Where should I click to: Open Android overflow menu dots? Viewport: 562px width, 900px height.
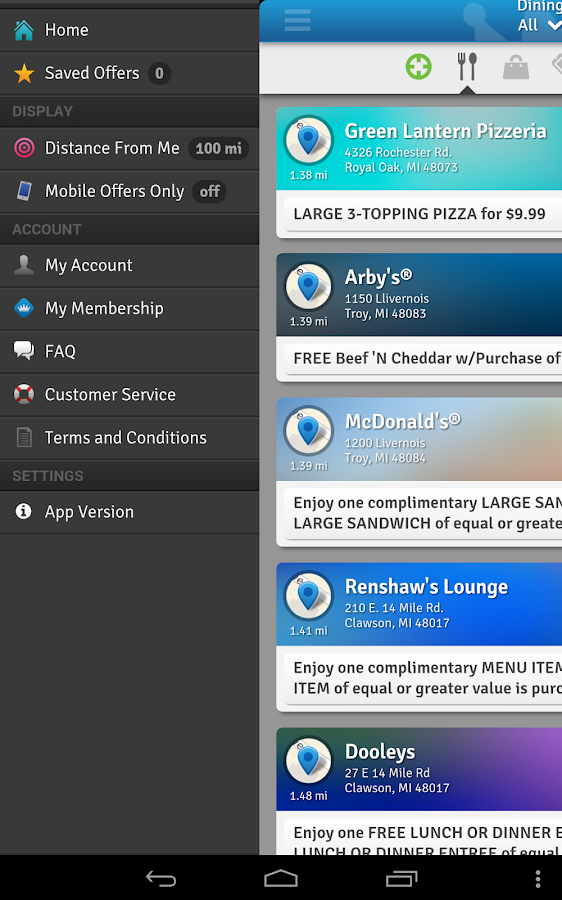click(x=537, y=879)
